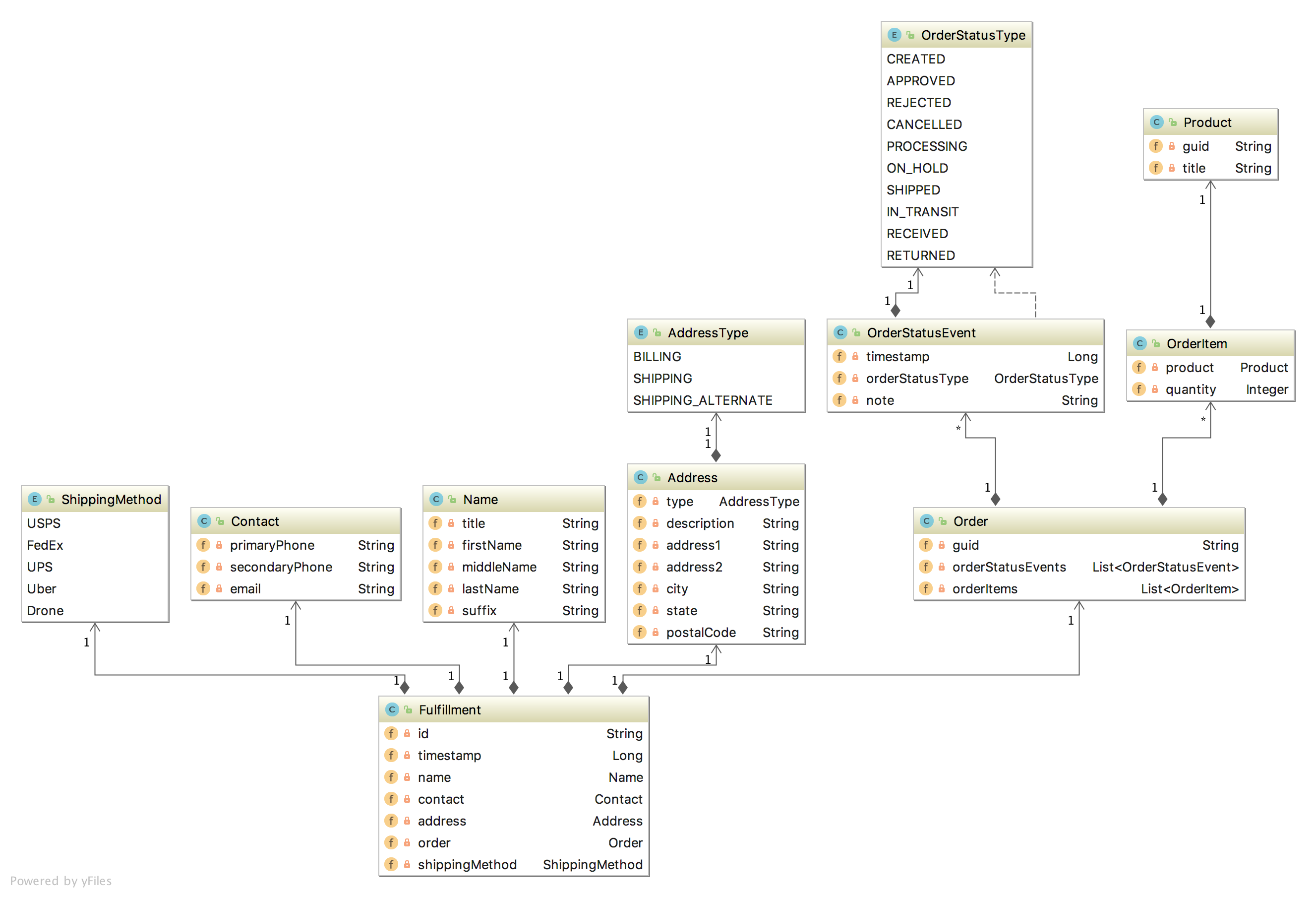The width and height of the screenshot is (1316, 897).
Task: Click the enum icon beside ShippingMethod
Action: point(34,499)
